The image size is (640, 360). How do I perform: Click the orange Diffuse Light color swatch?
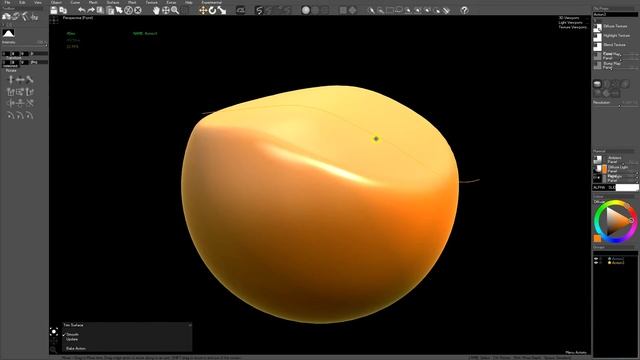coord(604,169)
